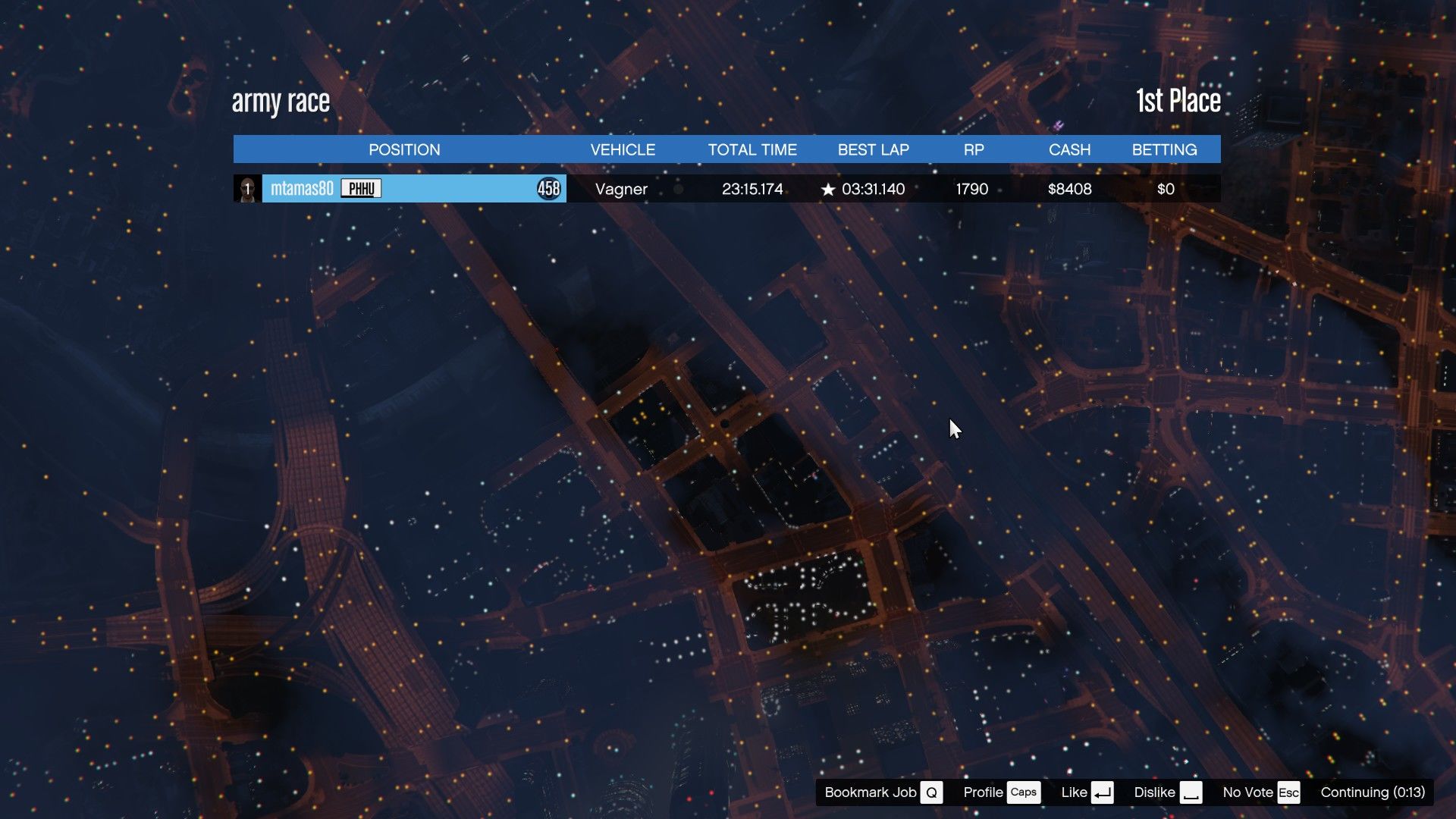Choose the No Vote label

point(1247,792)
